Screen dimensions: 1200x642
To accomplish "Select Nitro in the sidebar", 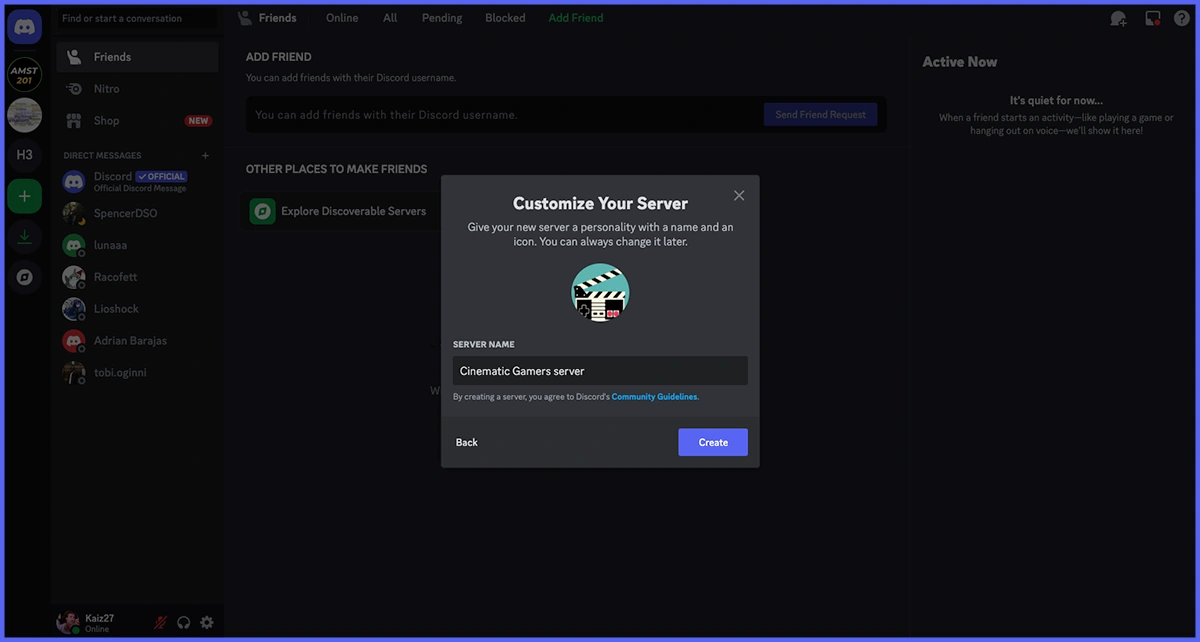I will click(106, 89).
